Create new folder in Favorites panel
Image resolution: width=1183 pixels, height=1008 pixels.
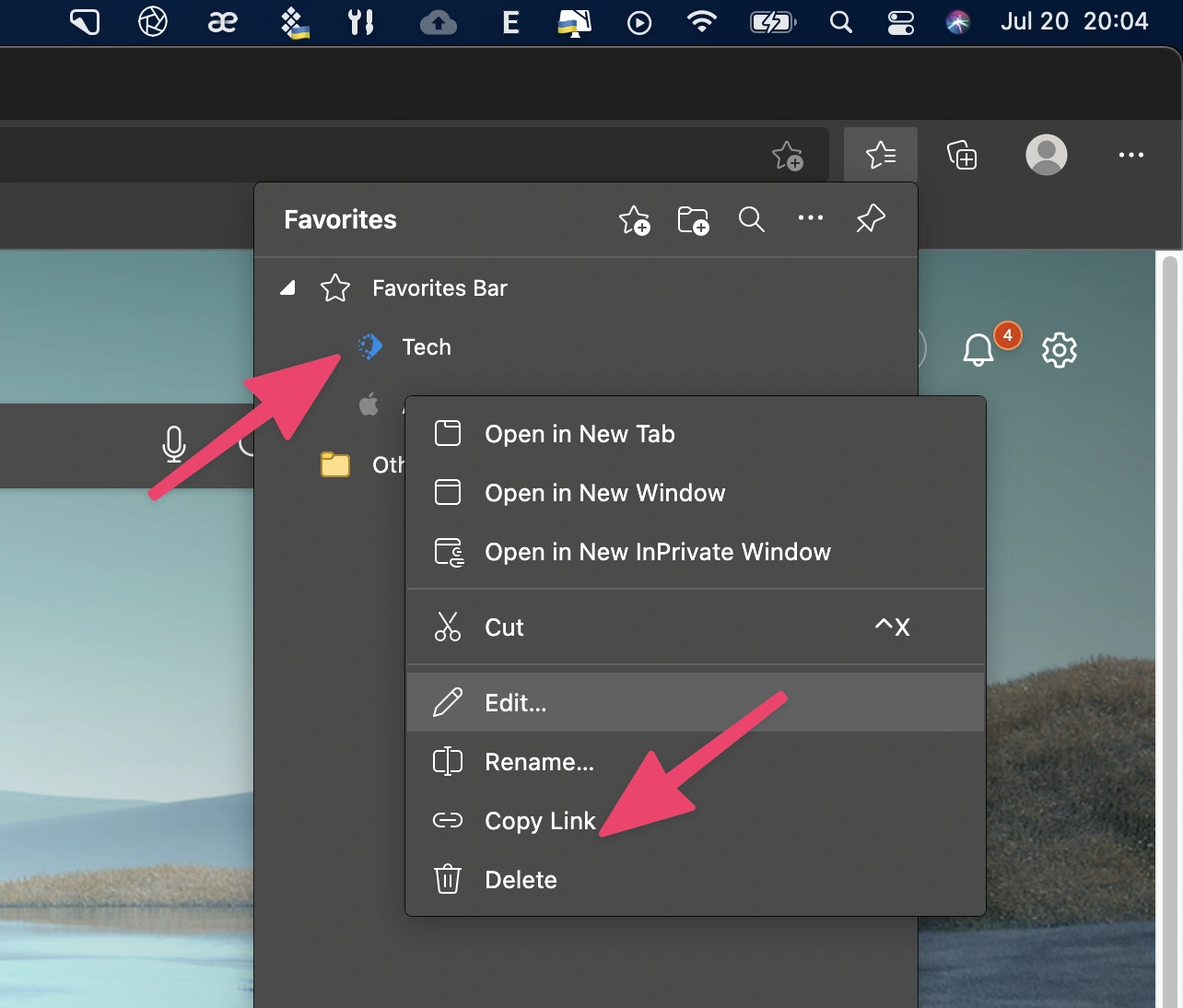[693, 220]
